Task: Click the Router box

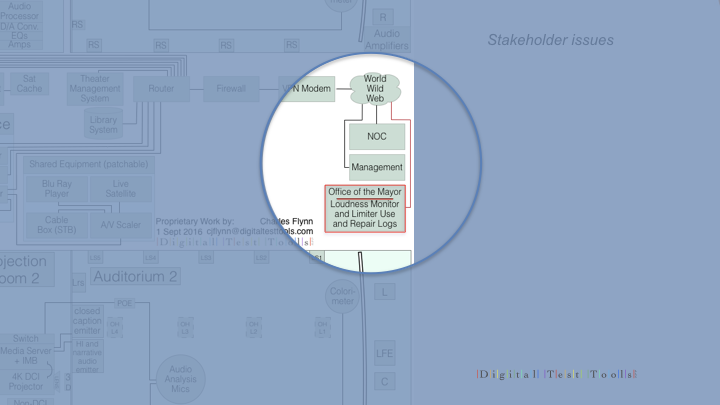Action: pyautogui.click(x=161, y=89)
